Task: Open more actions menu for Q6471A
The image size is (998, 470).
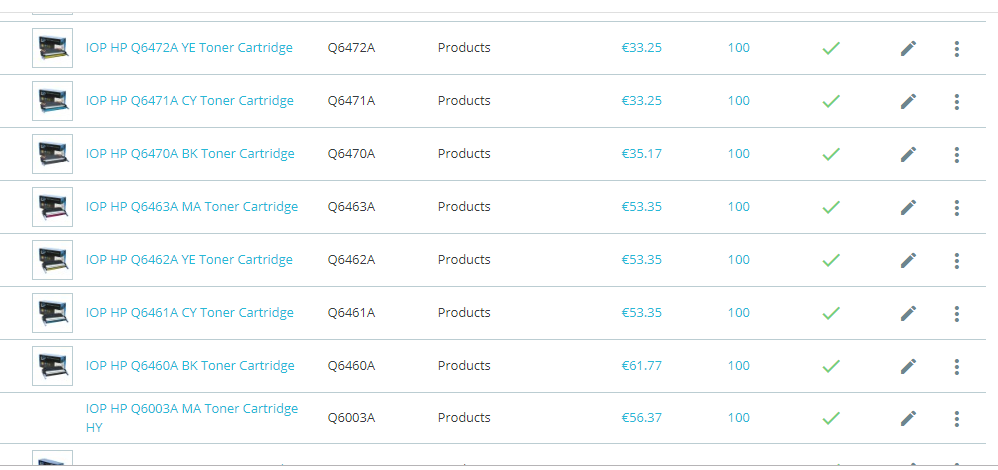Action: click(957, 101)
